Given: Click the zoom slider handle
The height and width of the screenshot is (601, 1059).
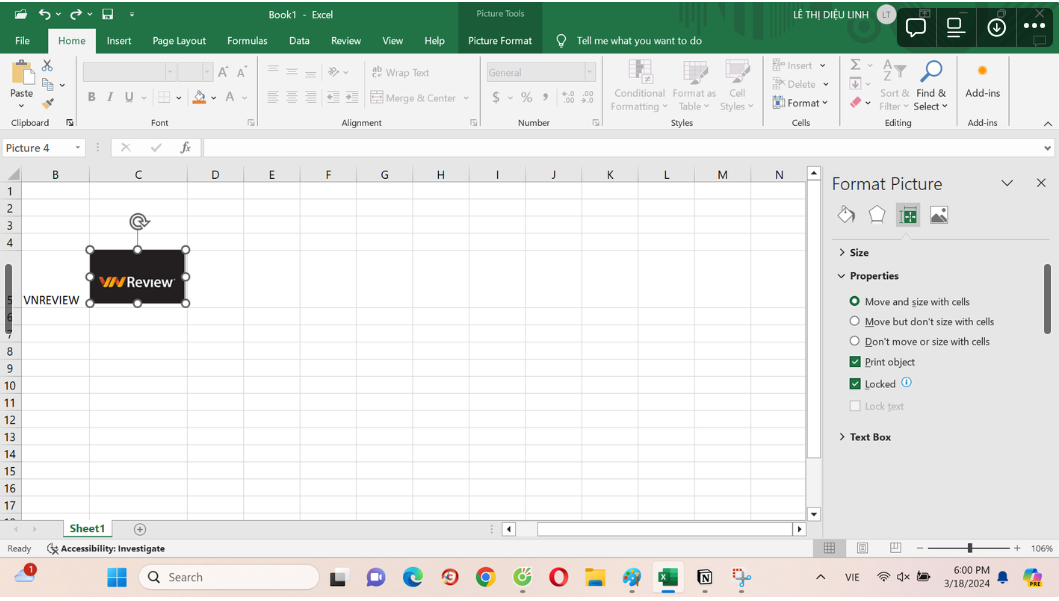Looking at the screenshot, I should point(969,548).
